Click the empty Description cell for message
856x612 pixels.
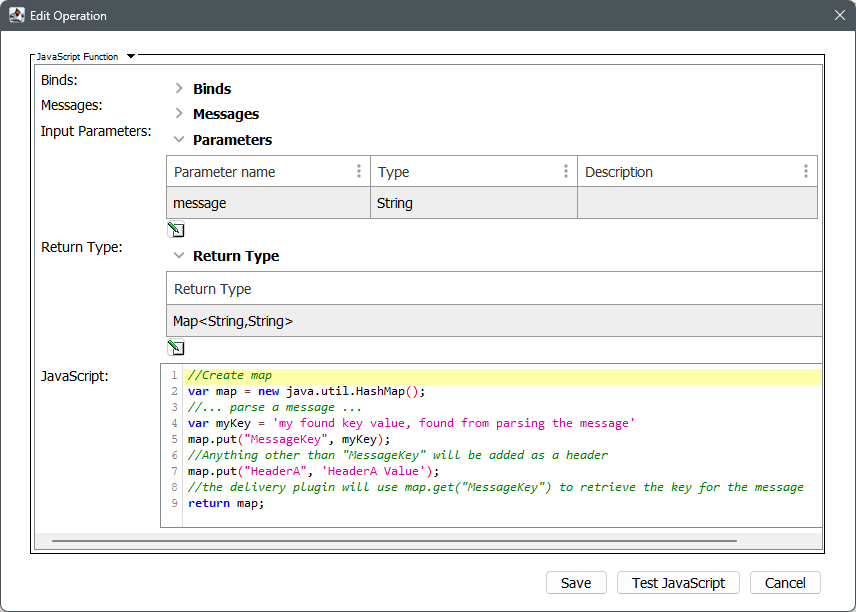tap(697, 203)
